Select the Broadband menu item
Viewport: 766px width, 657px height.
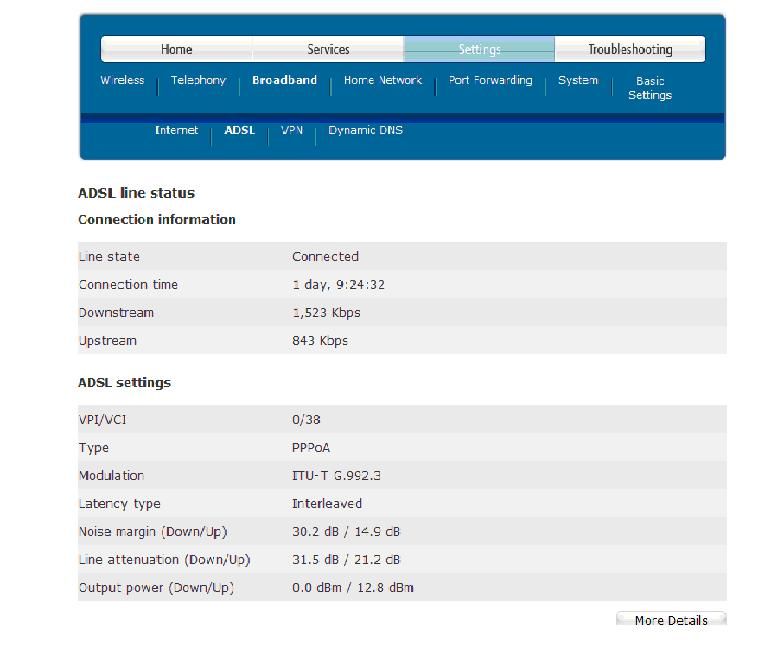(284, 80)
